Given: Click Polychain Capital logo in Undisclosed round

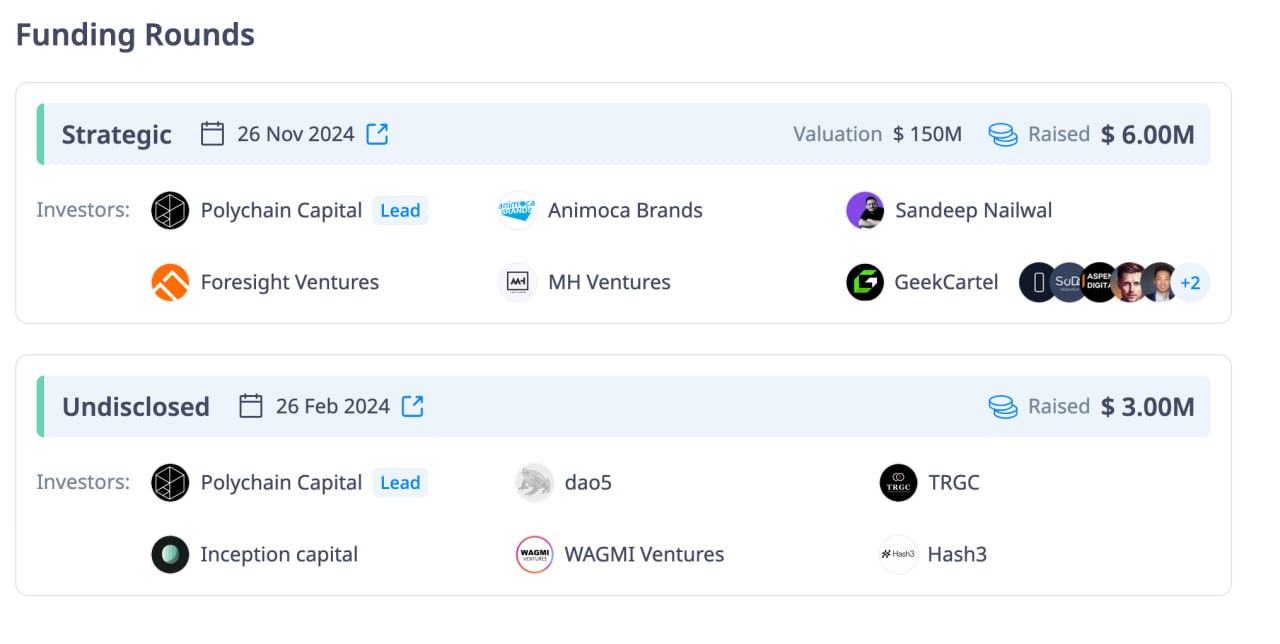Looking at the screenshot, I should (x=170, y=483).
